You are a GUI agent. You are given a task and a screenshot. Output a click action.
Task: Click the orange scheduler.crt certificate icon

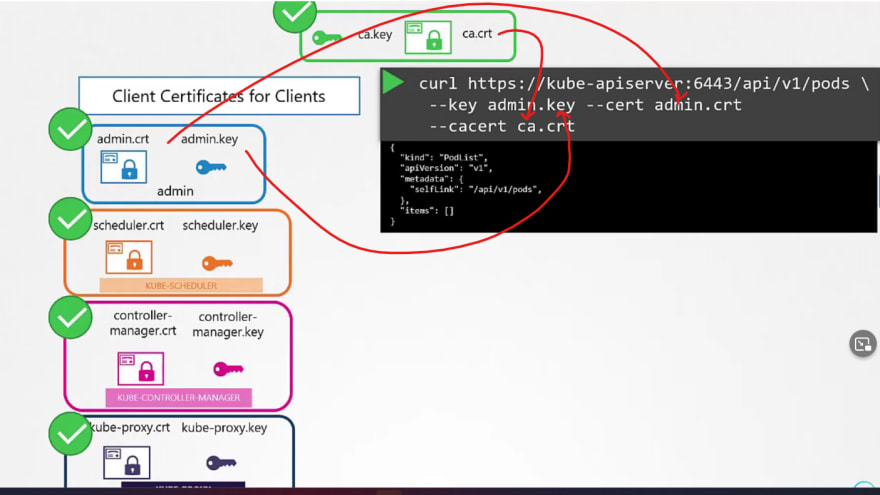click(x=129, y=257)
